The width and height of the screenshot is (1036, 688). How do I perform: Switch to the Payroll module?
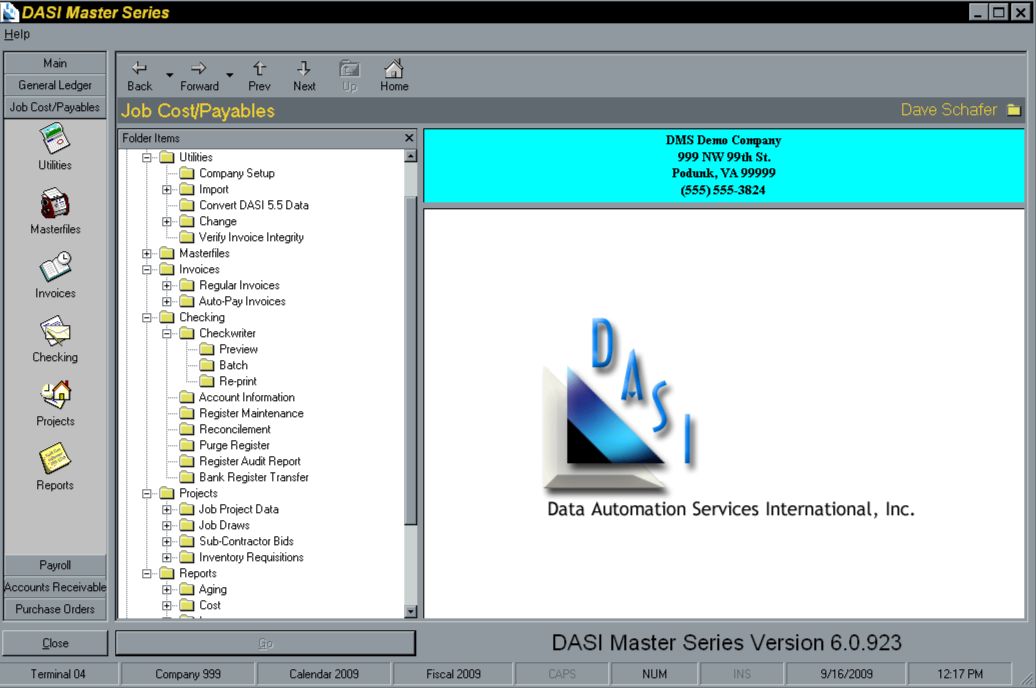pos(55,565)
